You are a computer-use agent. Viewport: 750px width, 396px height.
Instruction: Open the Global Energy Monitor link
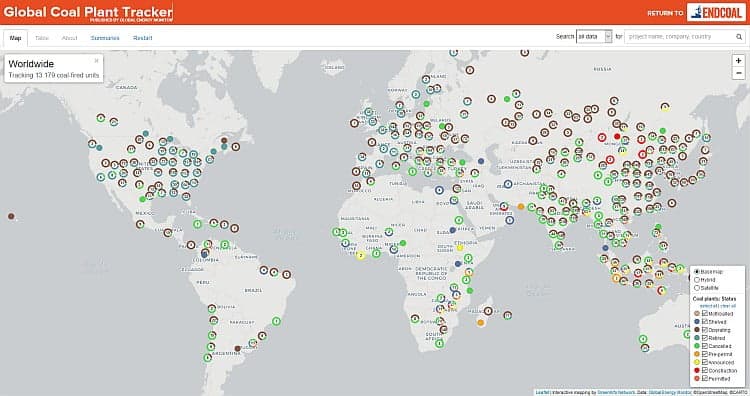670,393
